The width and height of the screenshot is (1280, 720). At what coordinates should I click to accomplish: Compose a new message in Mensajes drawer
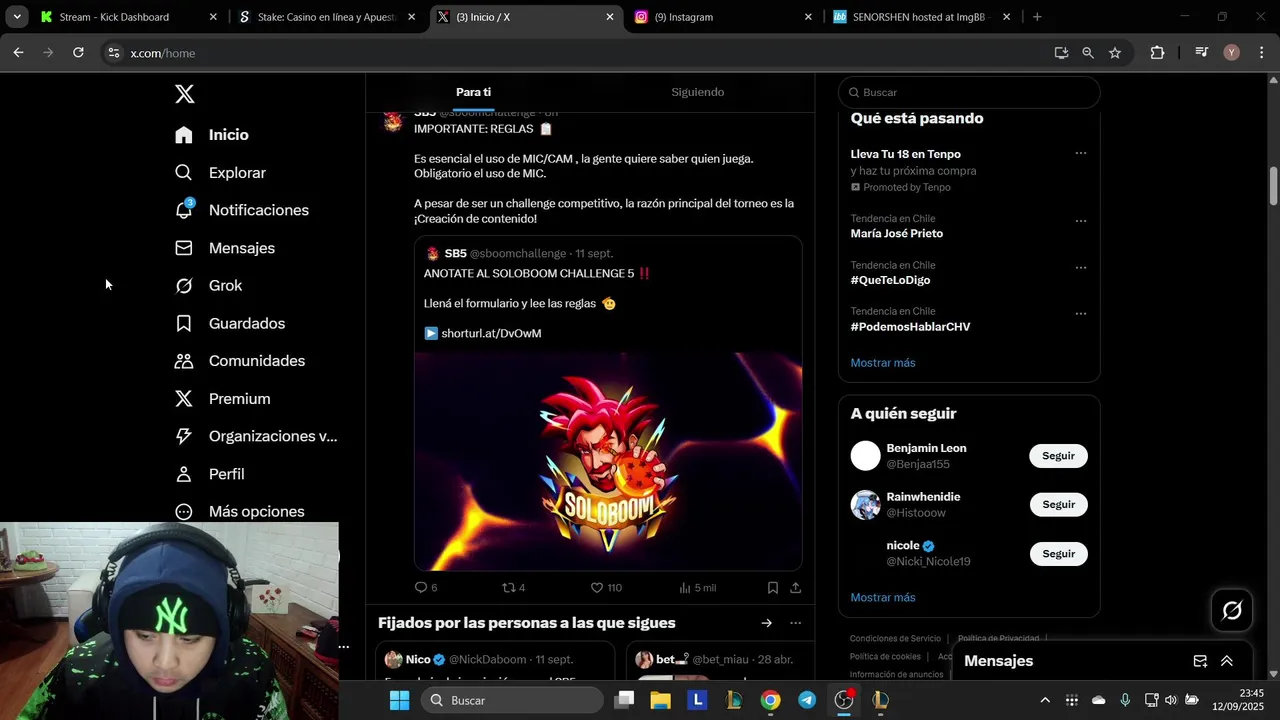pyautogui.click(x=1200, y=661)
